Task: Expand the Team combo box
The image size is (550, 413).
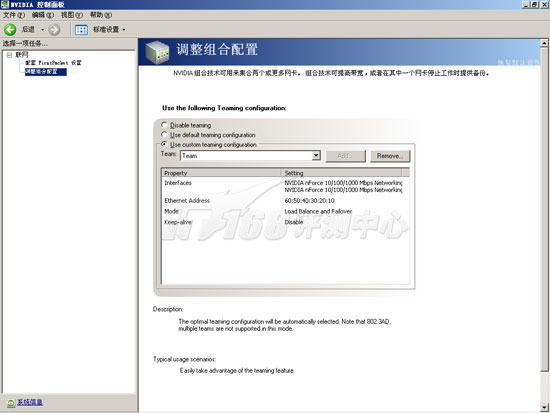Action: [316, 155]
